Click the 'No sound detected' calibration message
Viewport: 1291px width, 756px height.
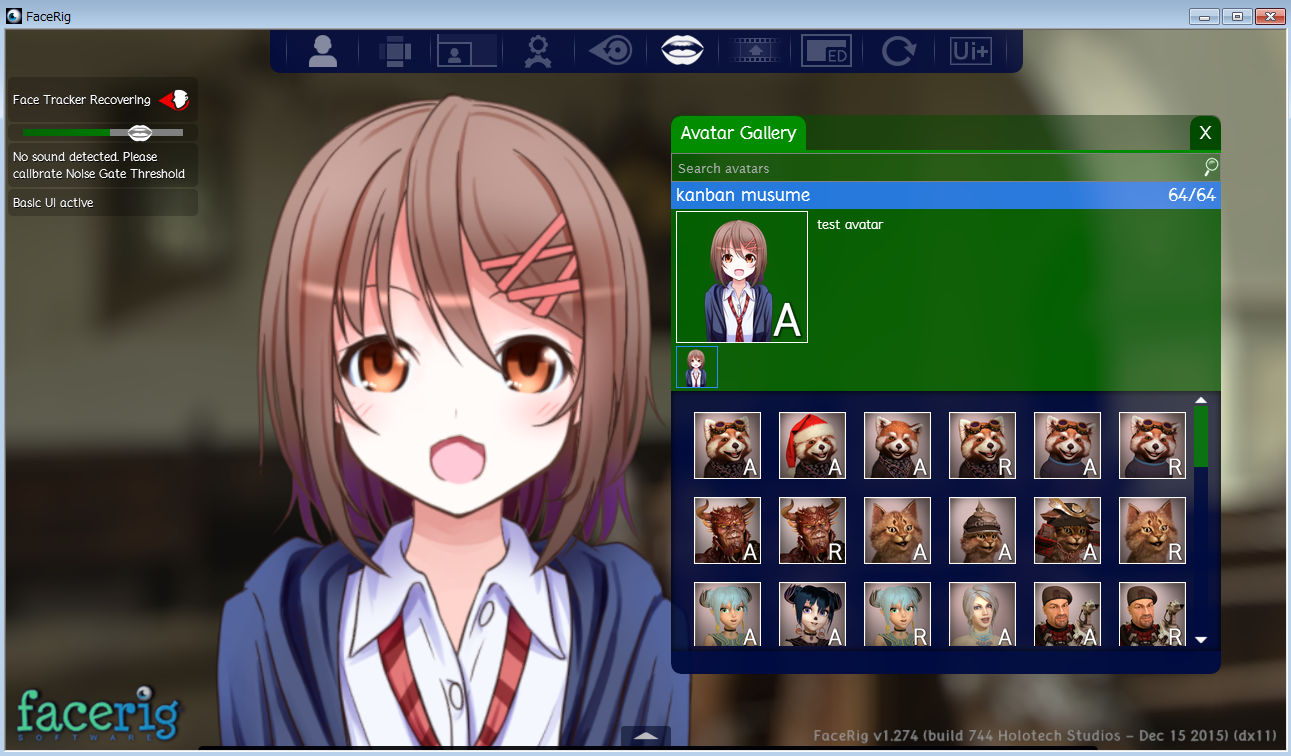tap(99, 165)
